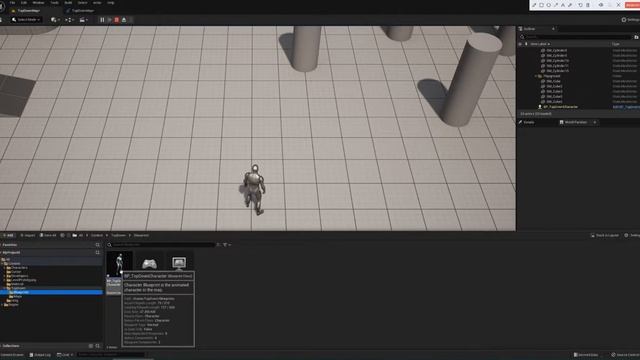Open the Help menu

point(111,2)
